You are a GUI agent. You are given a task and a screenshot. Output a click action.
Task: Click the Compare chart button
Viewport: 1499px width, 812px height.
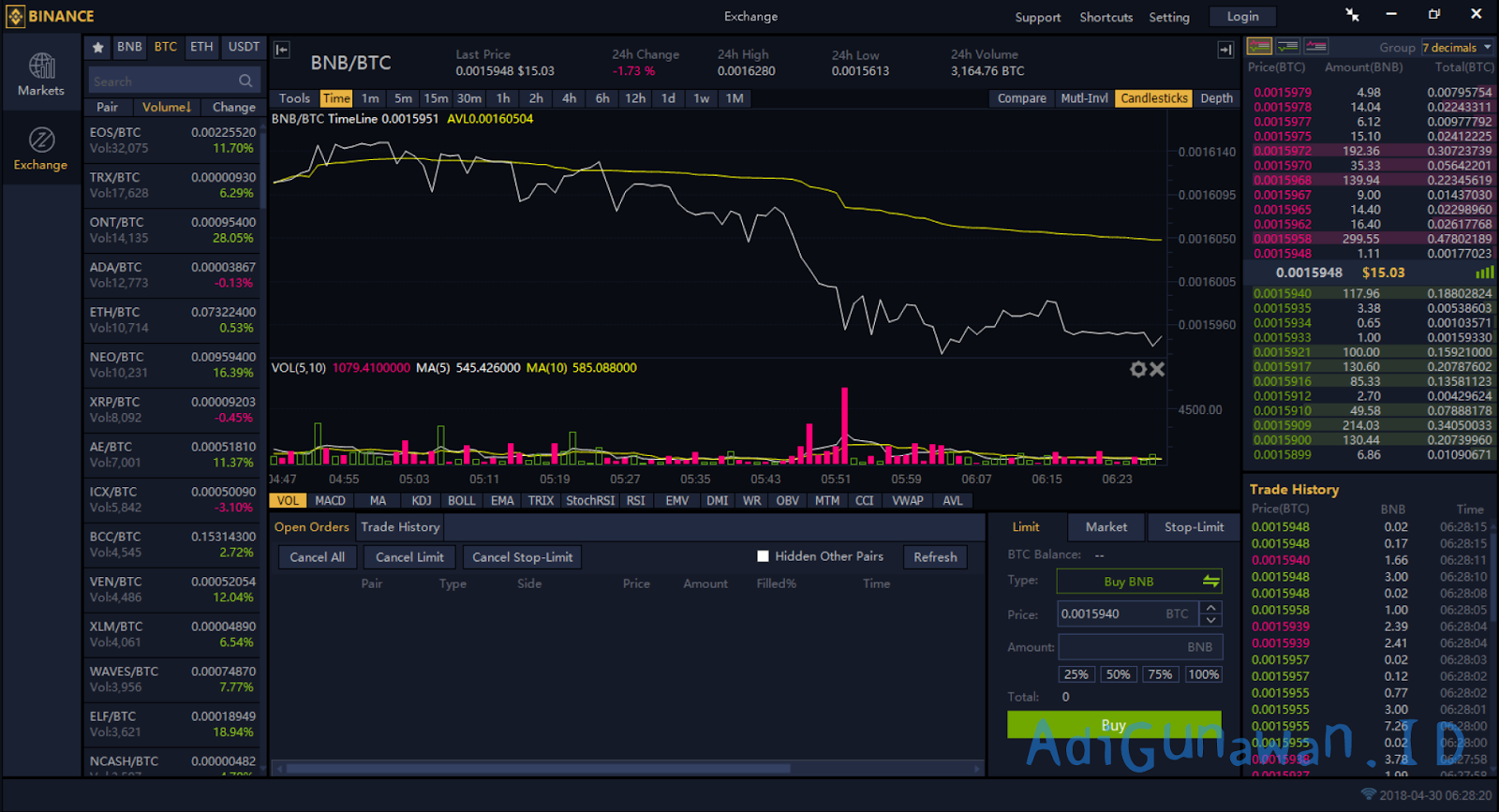pos(1021,98)
